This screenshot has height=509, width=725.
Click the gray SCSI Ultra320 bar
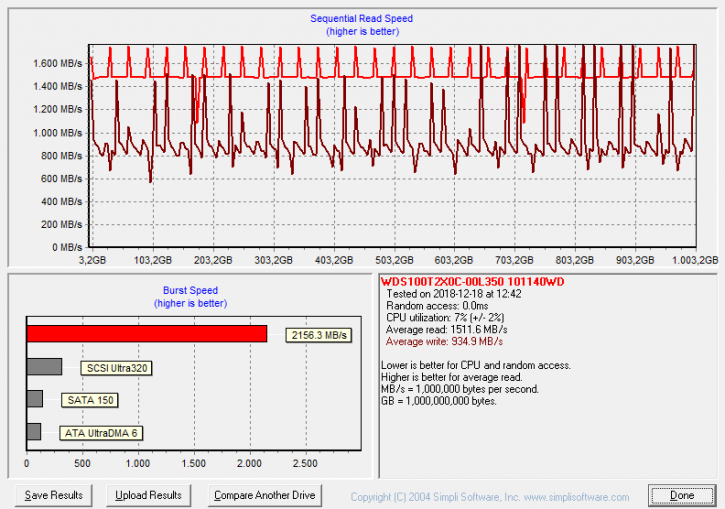coord(44,367)
